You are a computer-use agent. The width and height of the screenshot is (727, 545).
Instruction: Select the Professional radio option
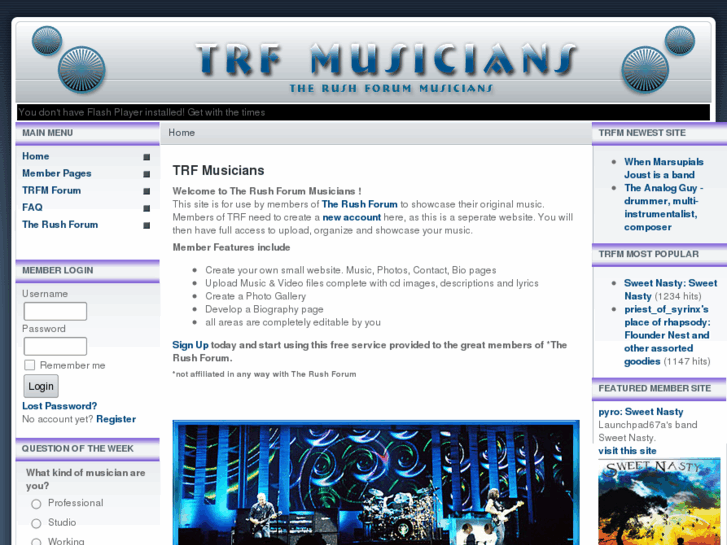pos(36,504)
